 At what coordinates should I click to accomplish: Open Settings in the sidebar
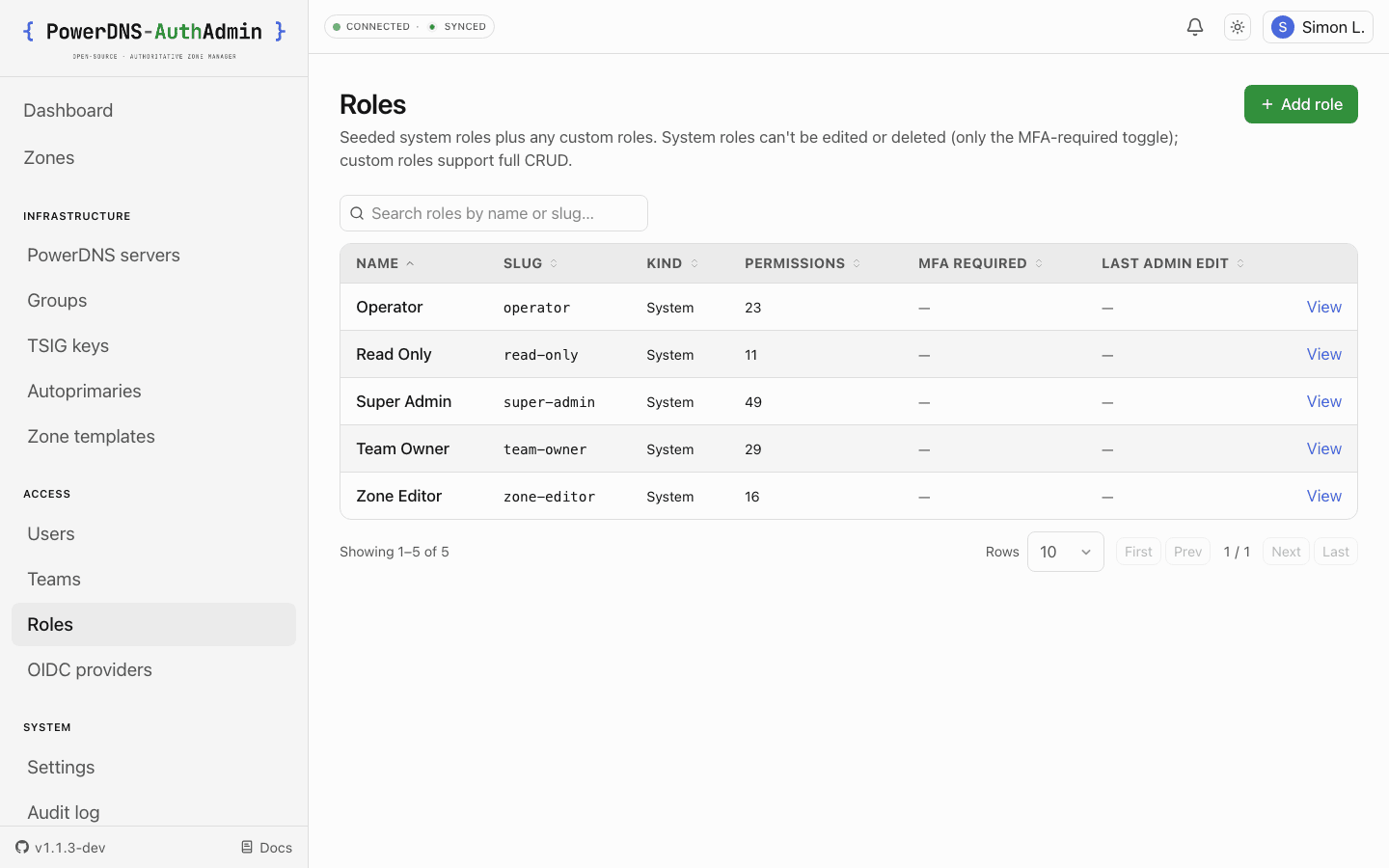(x=153, y=767)
